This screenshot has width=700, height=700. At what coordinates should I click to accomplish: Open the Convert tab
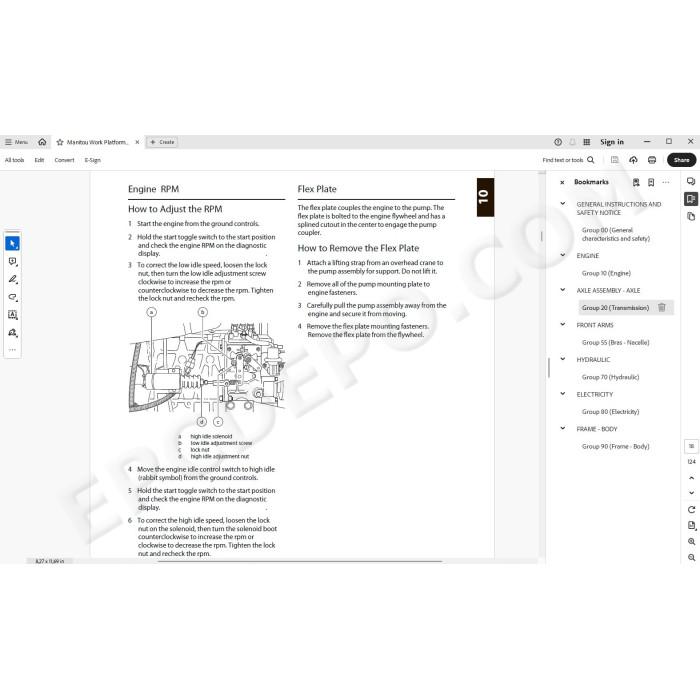(x=64, y=160)
